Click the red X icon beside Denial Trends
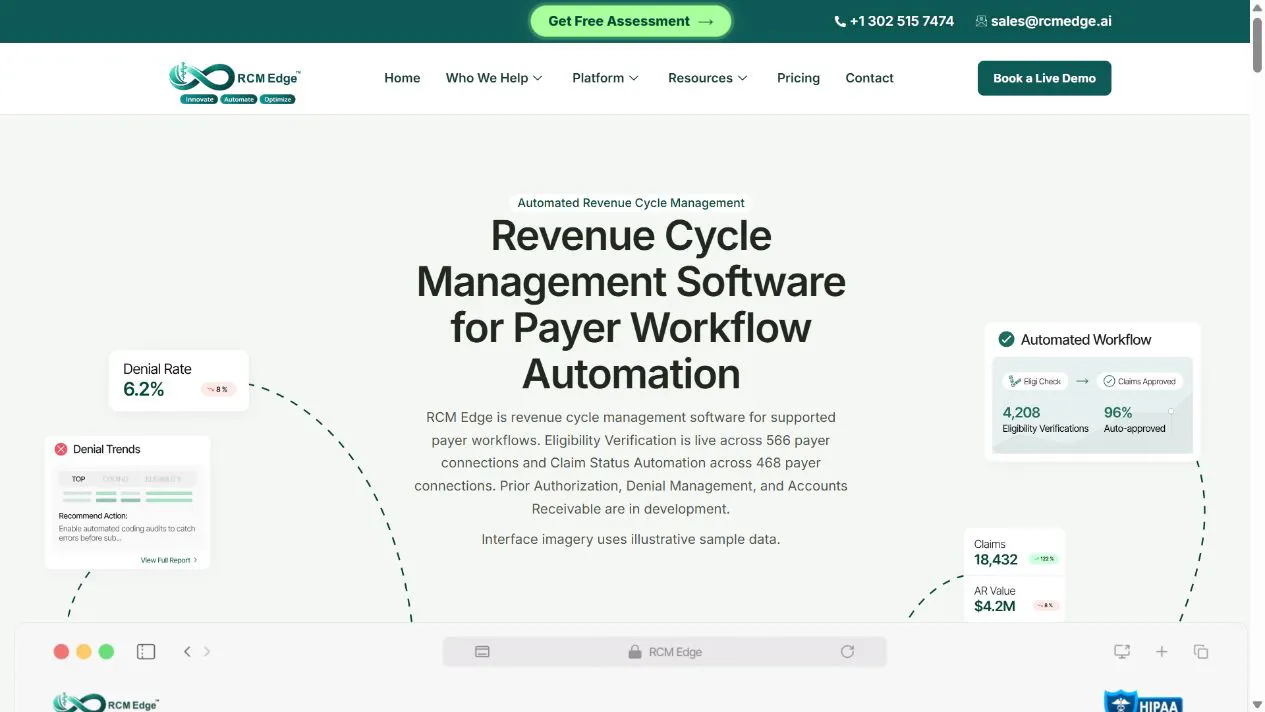 61,450
